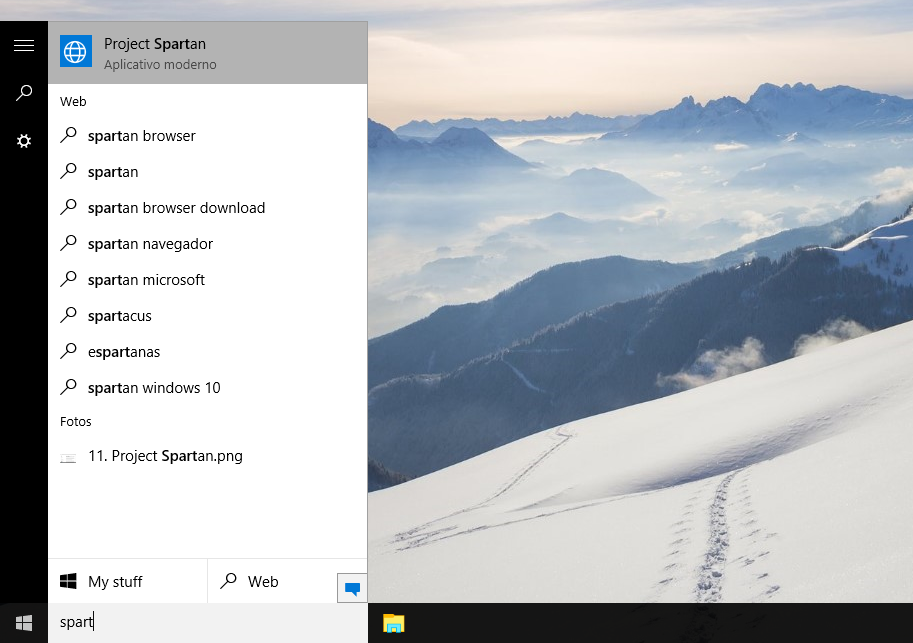Open the Start menu from the taskbar
Viewport: 913px width, 643px height.
click(22, 622)
